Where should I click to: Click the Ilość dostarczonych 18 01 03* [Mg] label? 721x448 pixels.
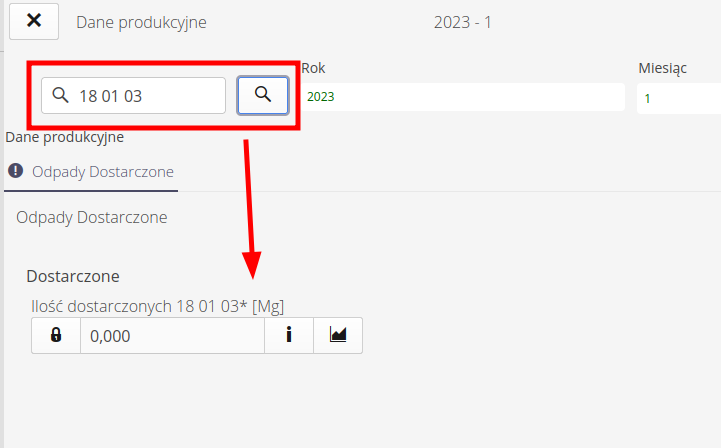click(158, 306)
